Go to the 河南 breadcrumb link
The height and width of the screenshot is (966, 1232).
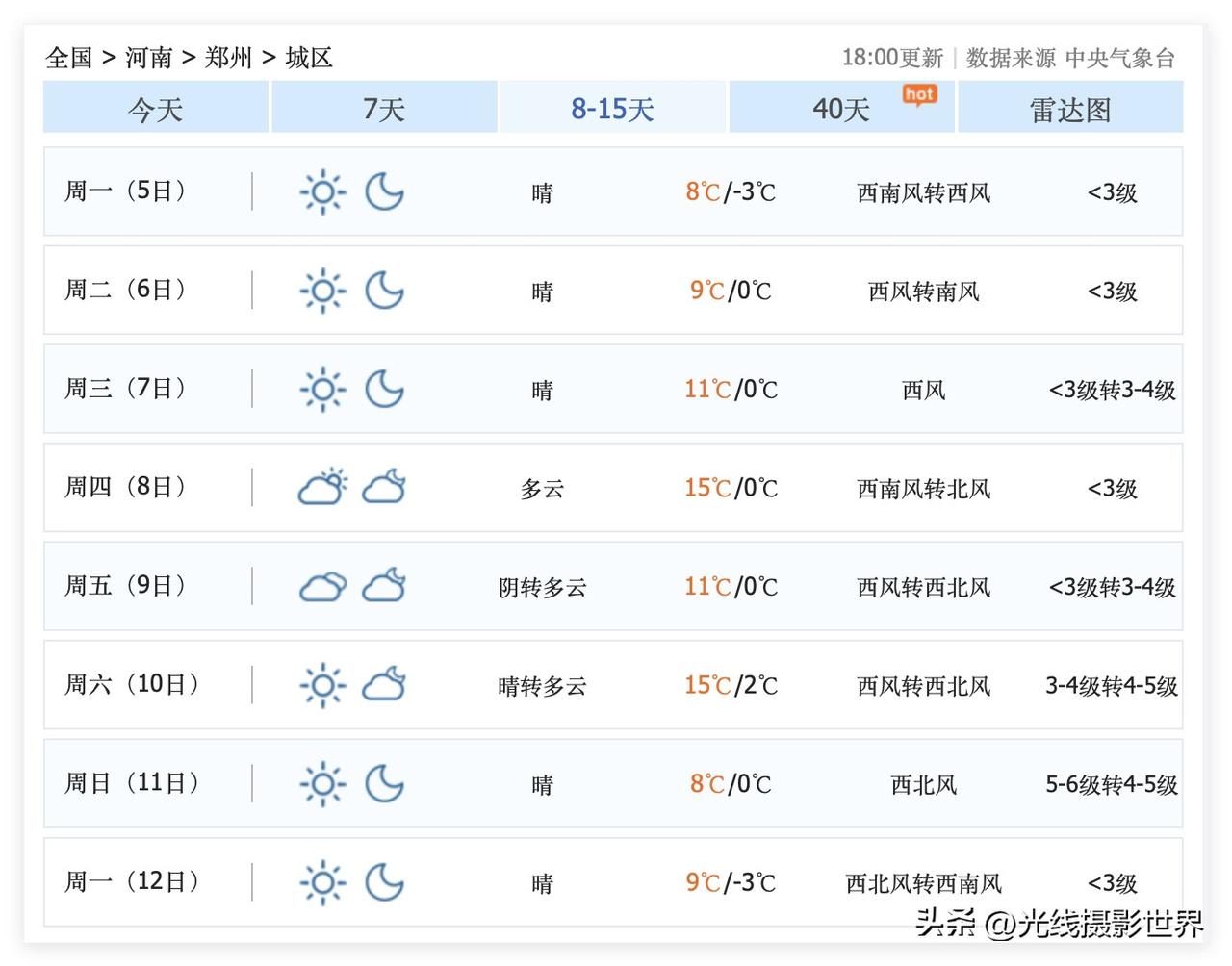tap(148, 58)
